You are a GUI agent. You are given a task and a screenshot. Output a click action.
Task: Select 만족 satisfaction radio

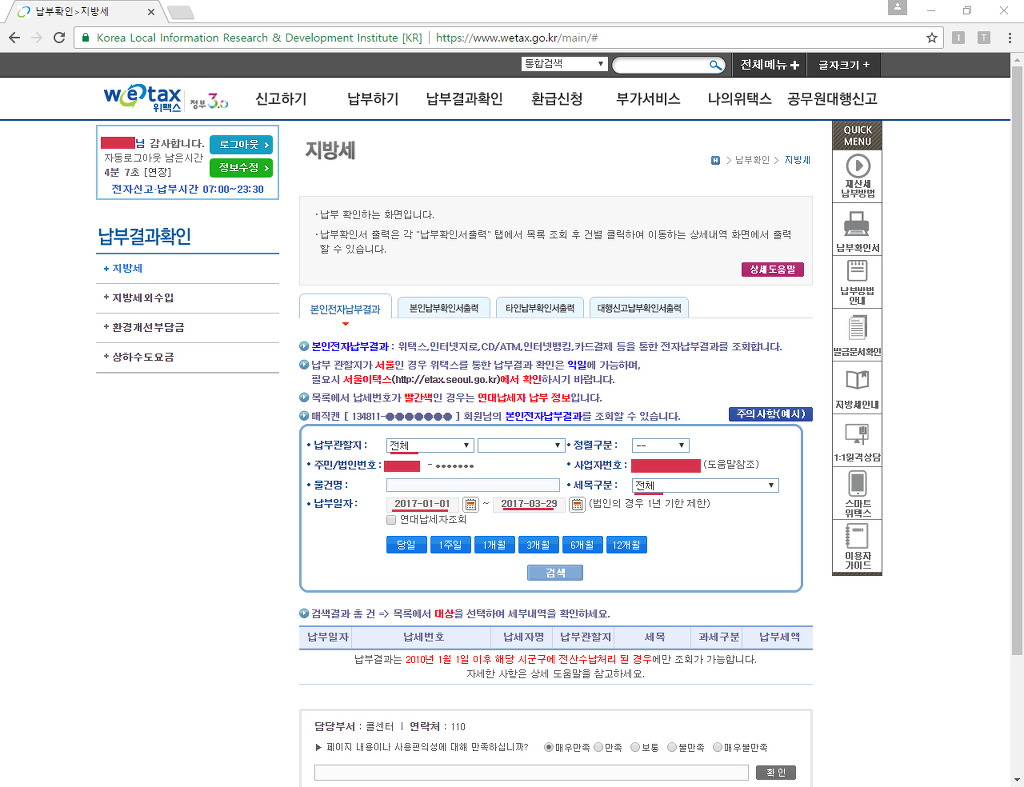598,747
